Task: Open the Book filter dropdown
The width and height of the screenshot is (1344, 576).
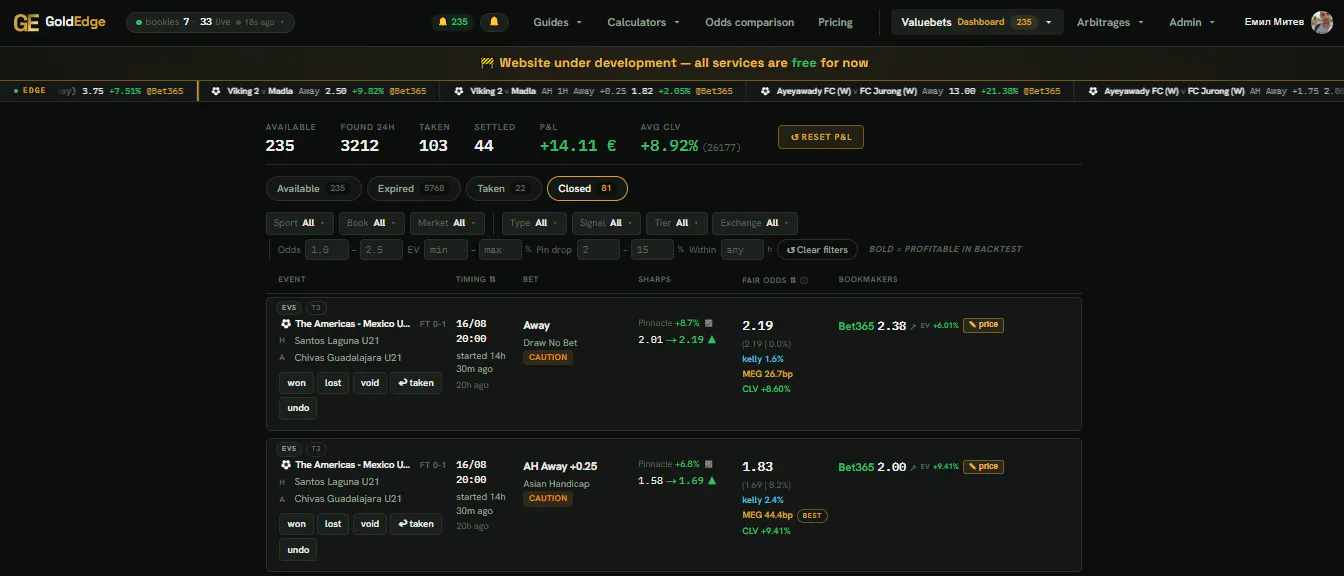Action: (x=371, y=223)
